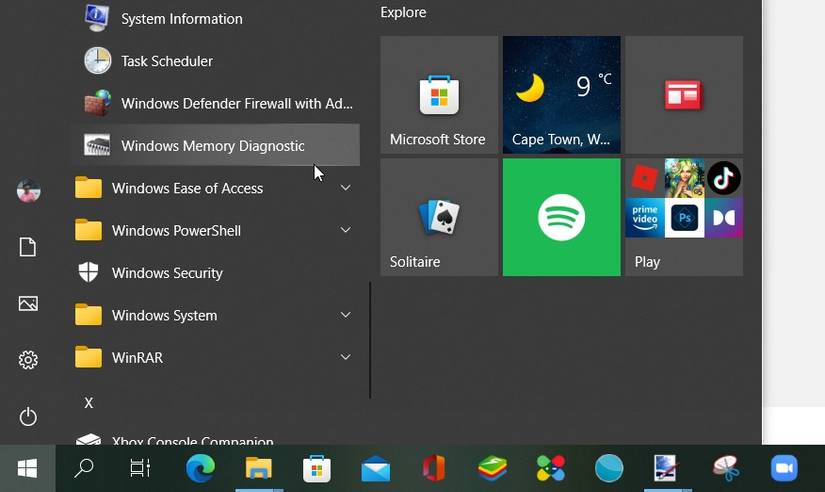Viewport: 825px width, 492px height.
Task: Launch Windows Memory Diagnostic
Action: coord(215,145)
